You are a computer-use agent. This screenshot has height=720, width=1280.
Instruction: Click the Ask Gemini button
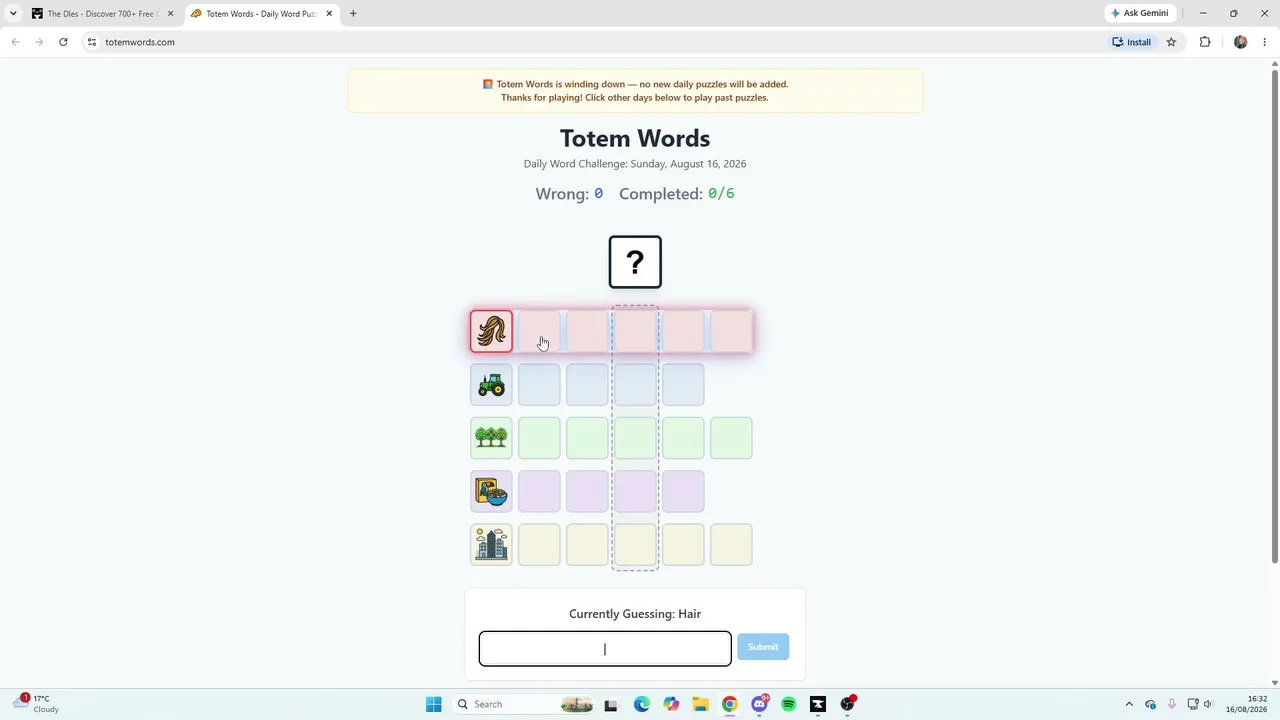click(x=1140, y=13)
